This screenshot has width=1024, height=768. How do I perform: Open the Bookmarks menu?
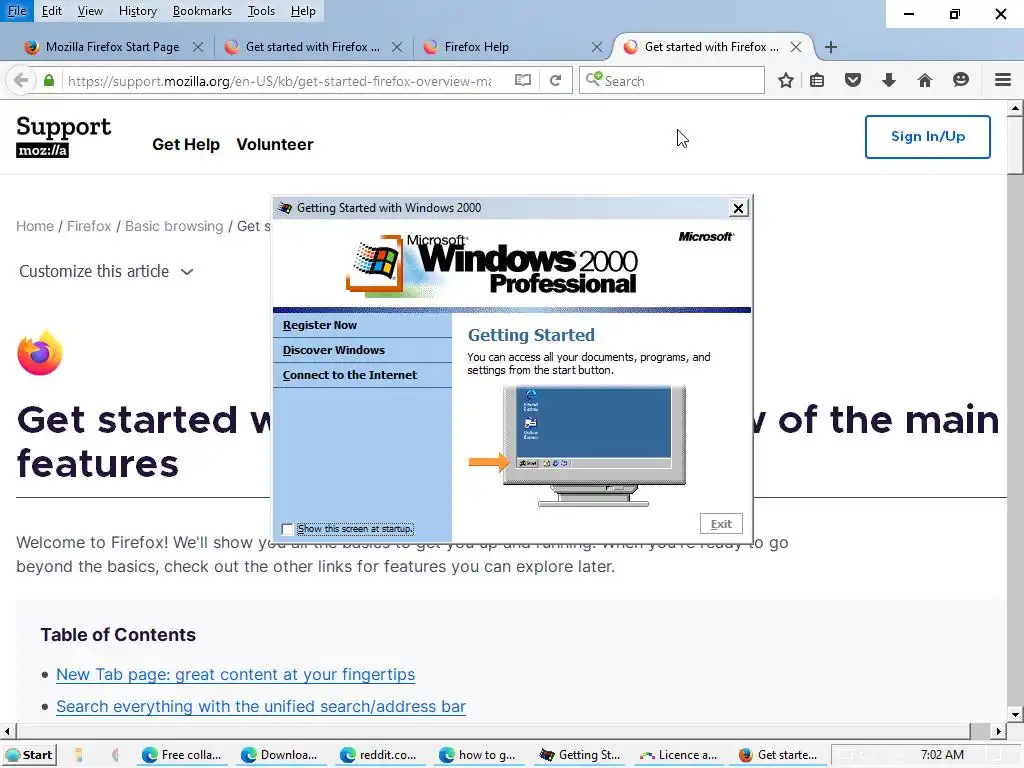tap(202, 10)
